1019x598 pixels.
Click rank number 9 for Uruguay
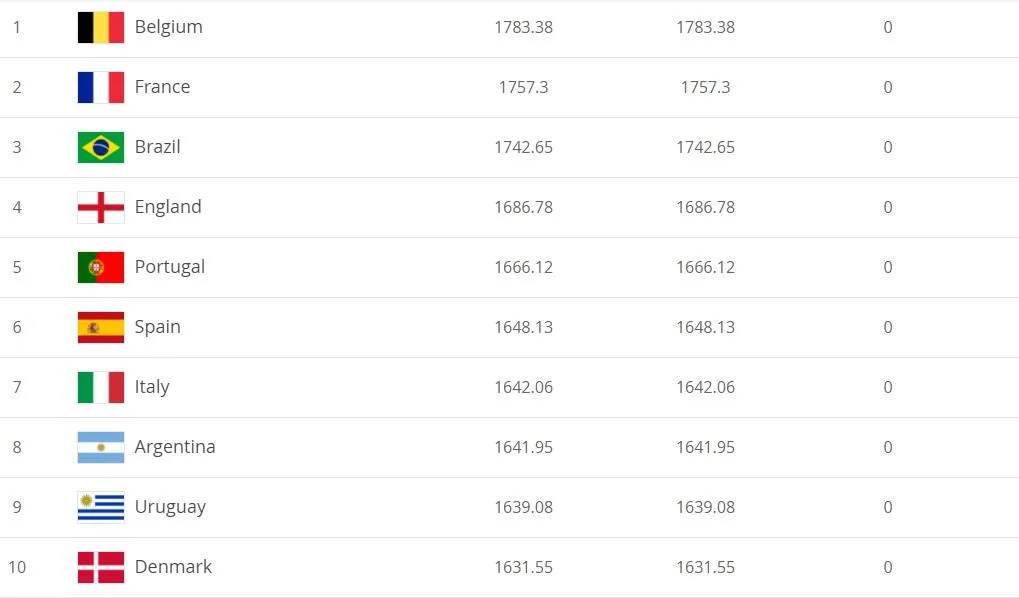[x=17, y=507]
